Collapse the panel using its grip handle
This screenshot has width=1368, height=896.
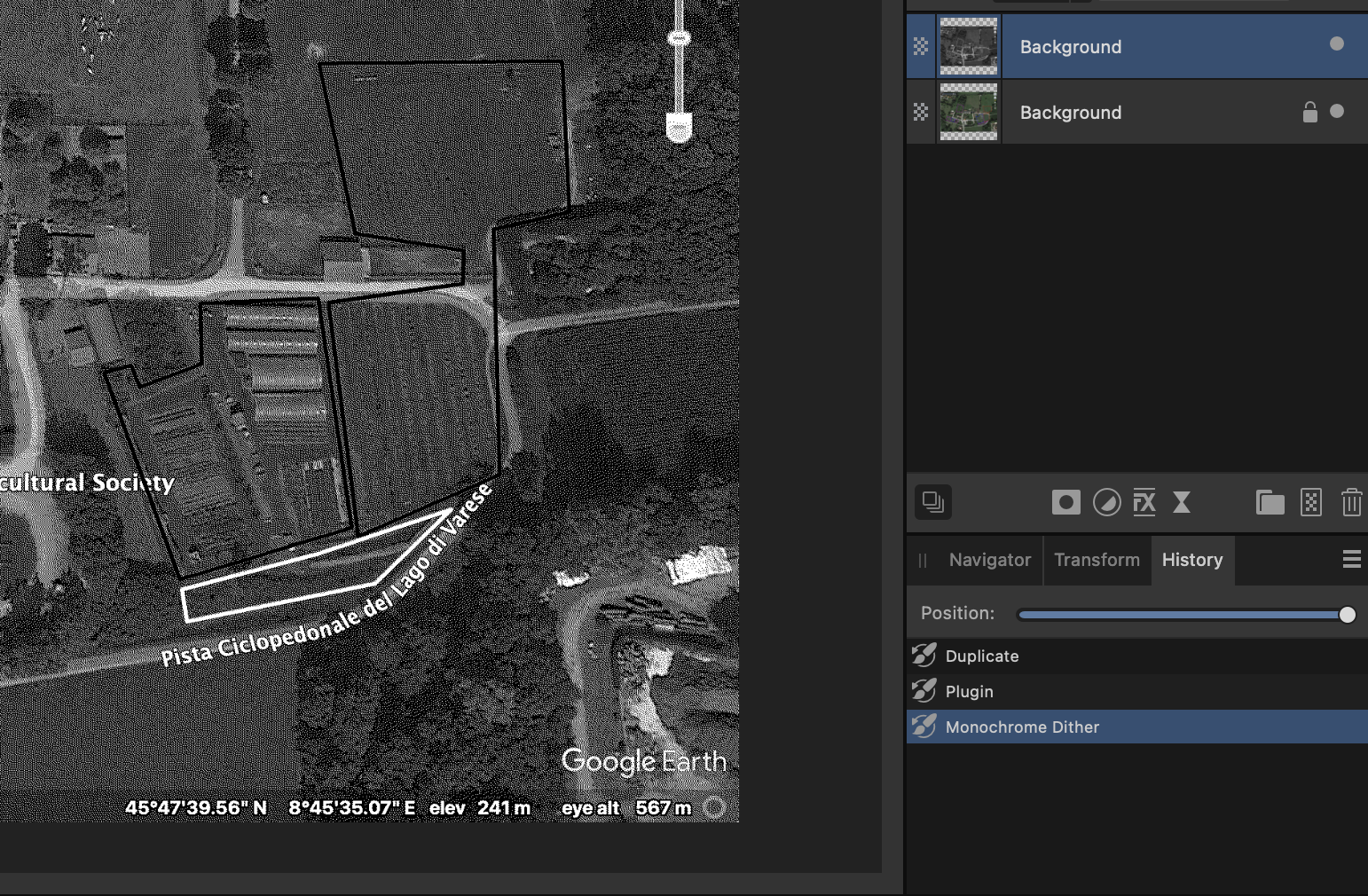tap(923, 561)
